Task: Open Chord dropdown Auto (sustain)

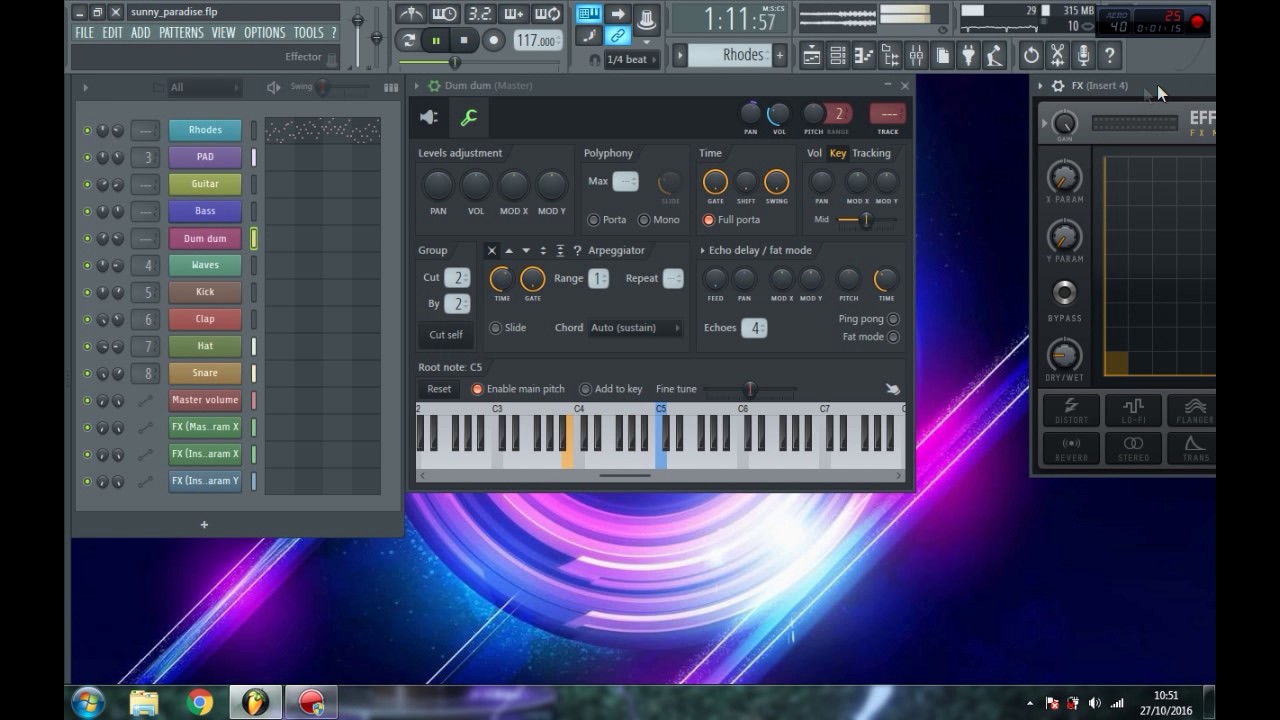Action: (636, 328)
